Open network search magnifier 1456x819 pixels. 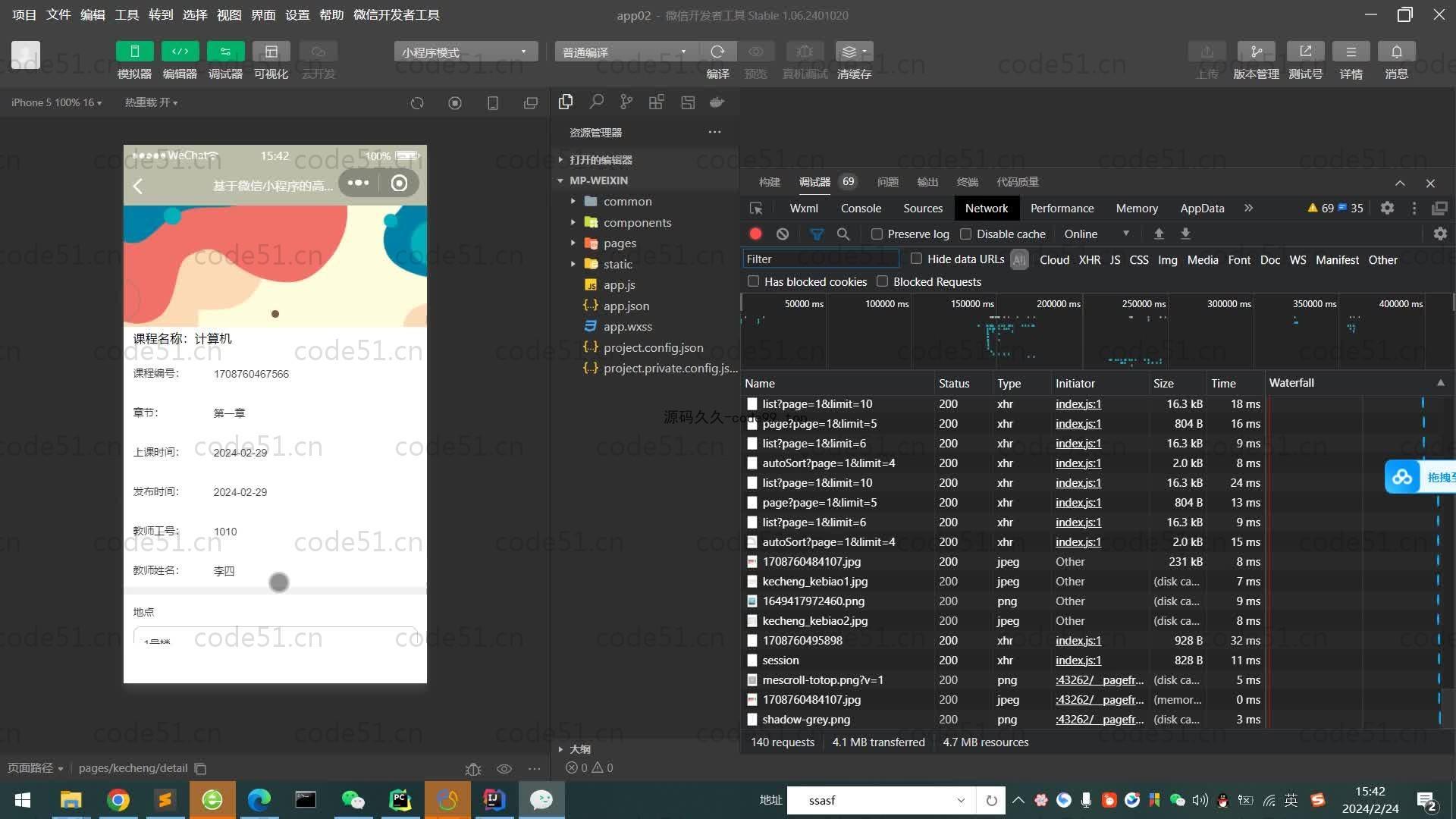point(843,234)
